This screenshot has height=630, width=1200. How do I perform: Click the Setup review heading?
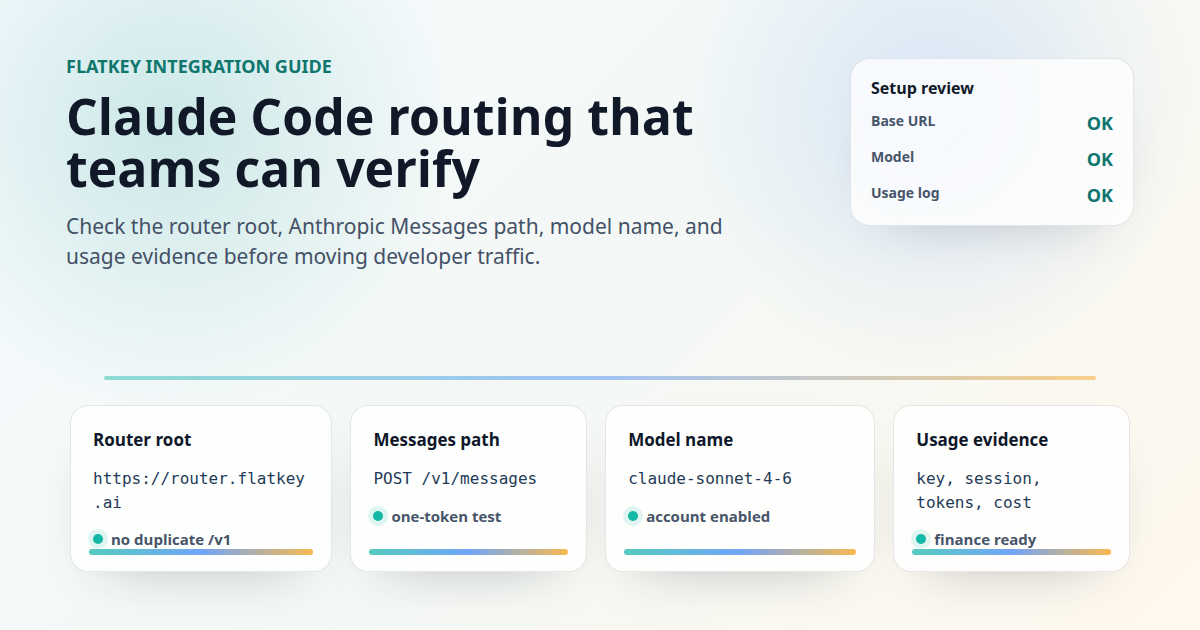pos(922,88)
